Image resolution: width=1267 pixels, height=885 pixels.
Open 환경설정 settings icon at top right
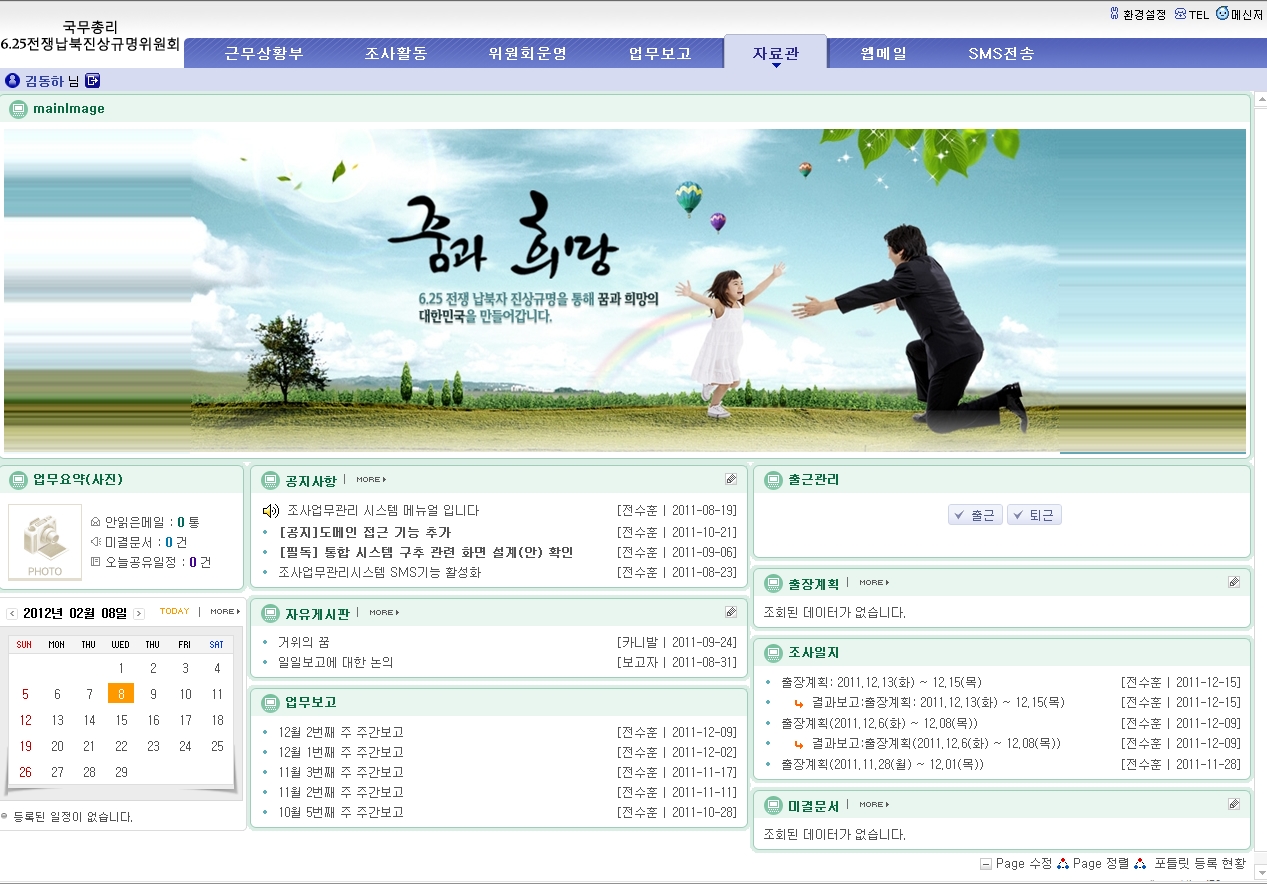(1115, 14)
